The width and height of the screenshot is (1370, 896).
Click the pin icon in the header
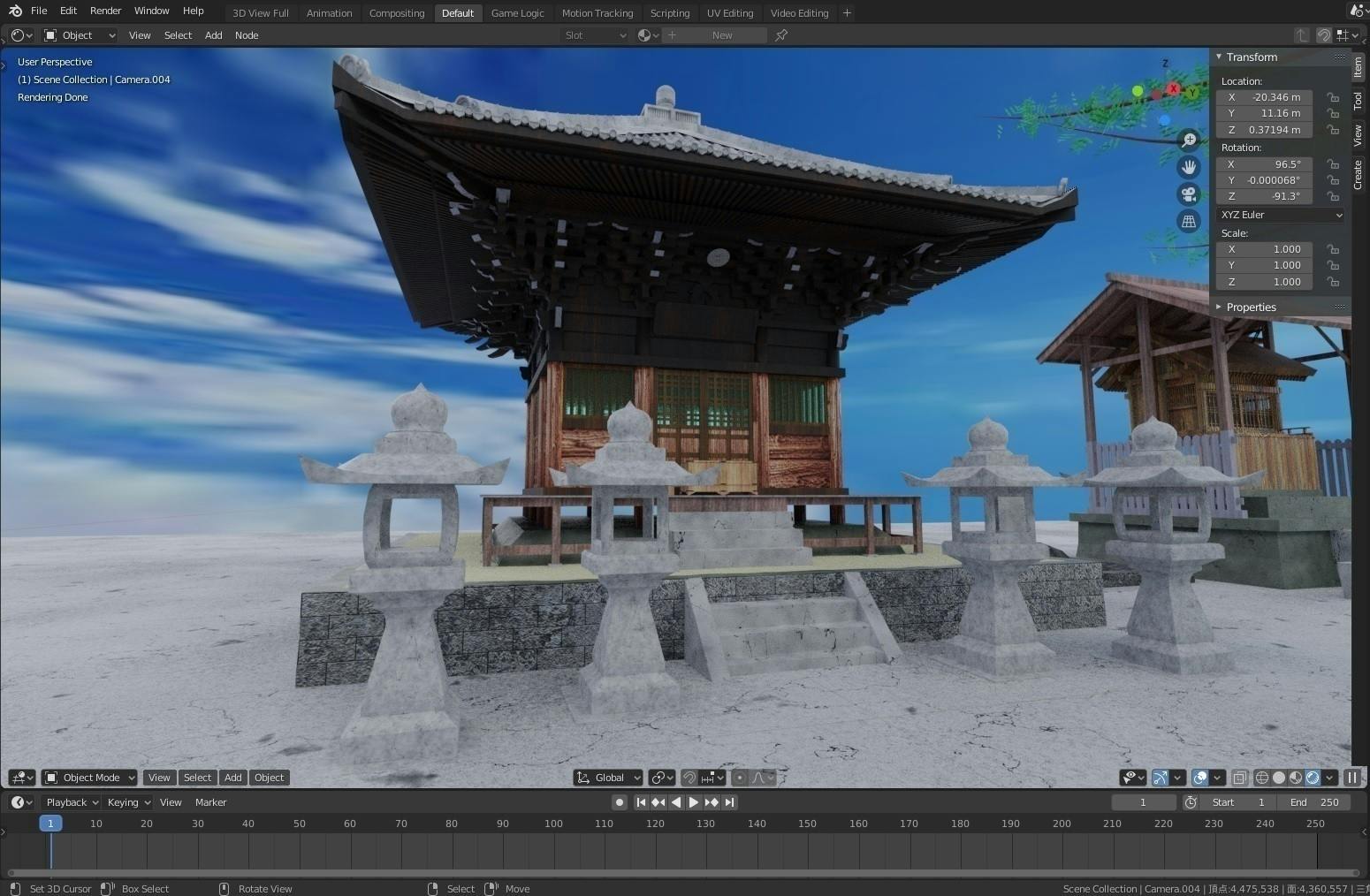[781, 35]
